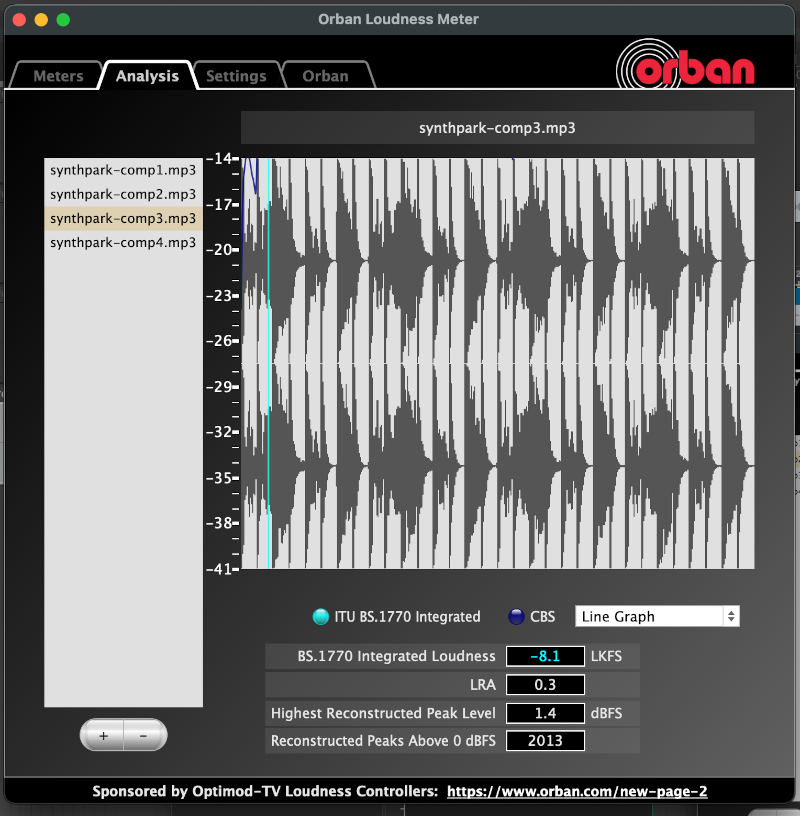Viewport: 800px width, 816px height.
Task: Switch to the Settings tab
Action: click(x=236, y=76)
